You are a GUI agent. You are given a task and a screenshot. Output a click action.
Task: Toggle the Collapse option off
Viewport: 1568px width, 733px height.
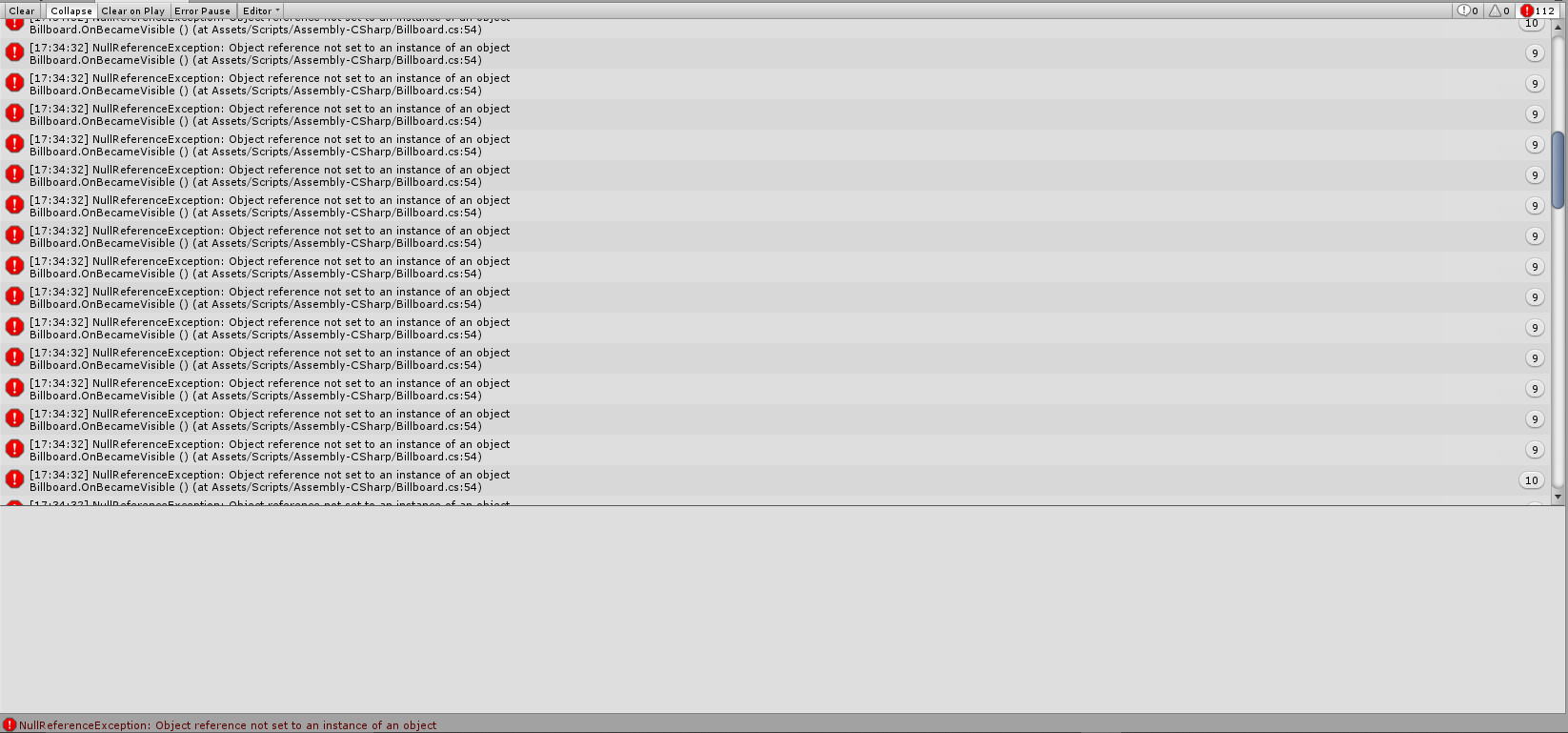coord(71,10)
